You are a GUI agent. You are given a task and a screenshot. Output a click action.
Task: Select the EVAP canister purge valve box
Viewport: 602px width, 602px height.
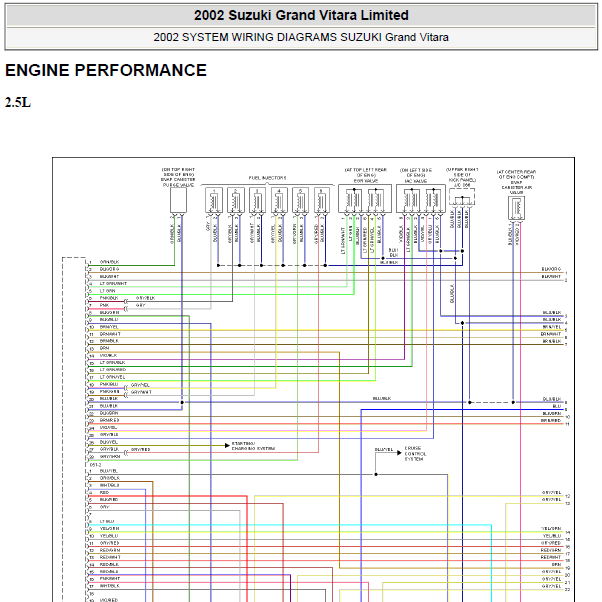pos(179,200)
